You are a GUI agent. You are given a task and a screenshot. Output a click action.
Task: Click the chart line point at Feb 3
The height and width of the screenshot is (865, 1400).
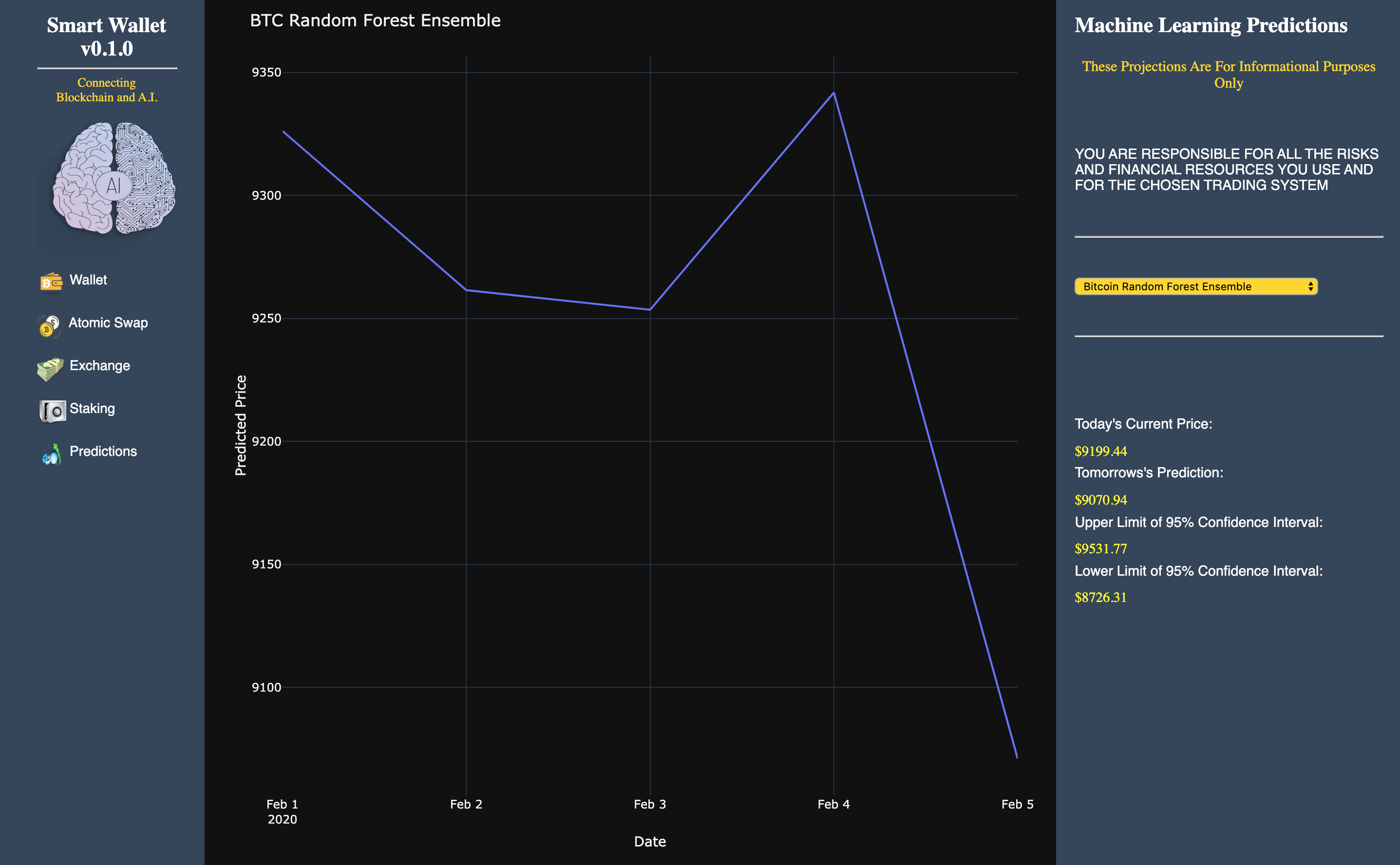click(x=650, y=309)
